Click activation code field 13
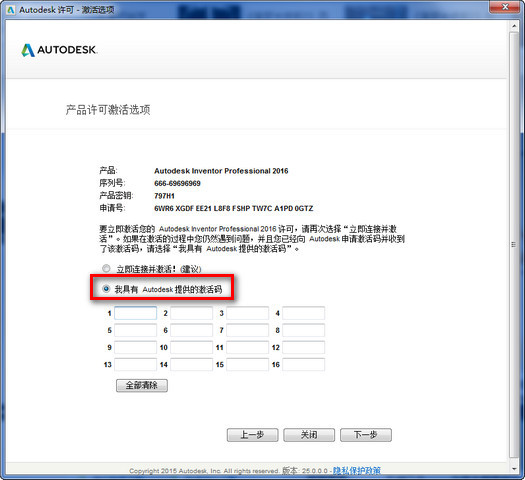 pos(135,365)
